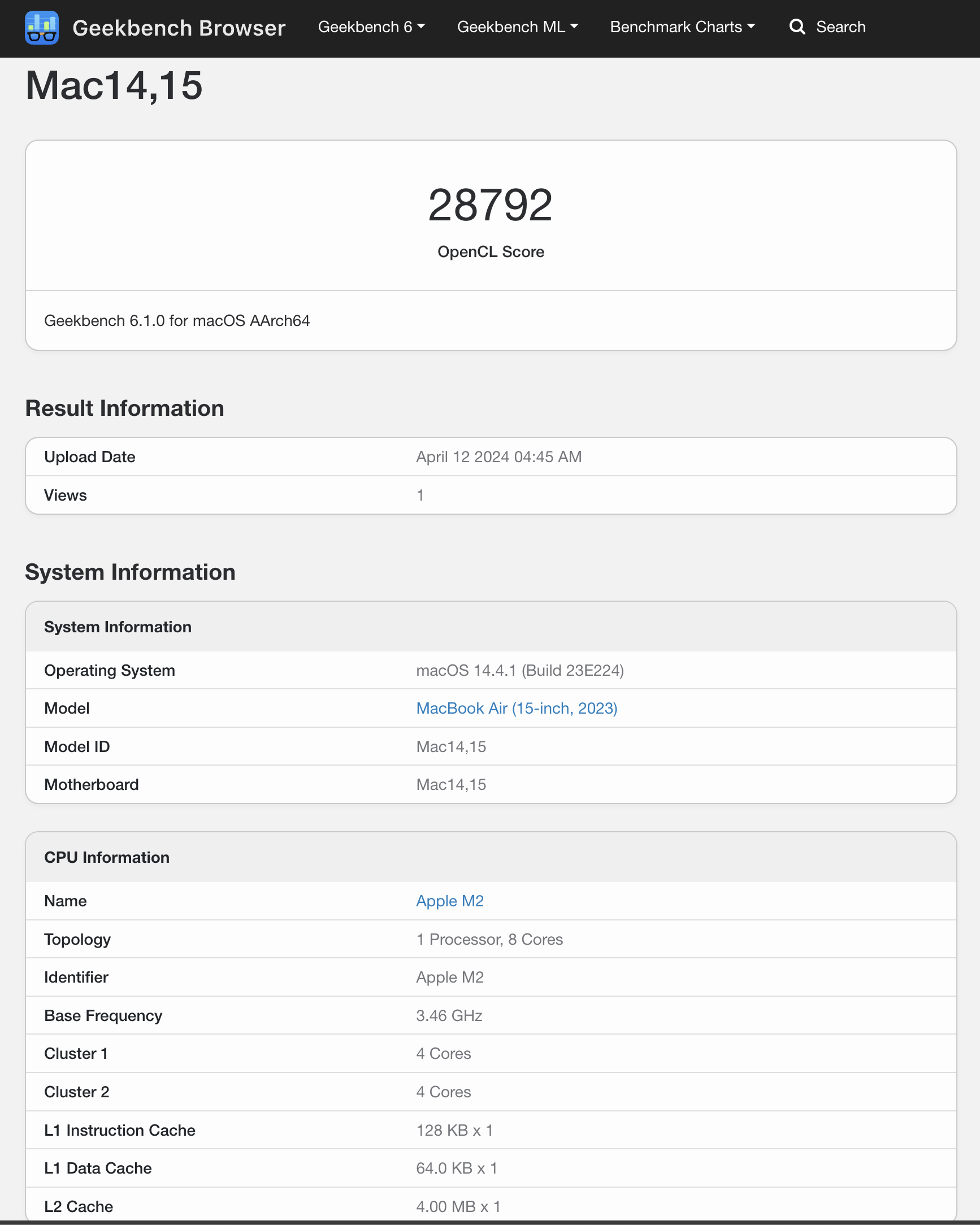The height and width of the screenshot is (1225, 980).
Task: Click the Identifier value Apple M2
Action: [x=449, y=978]
